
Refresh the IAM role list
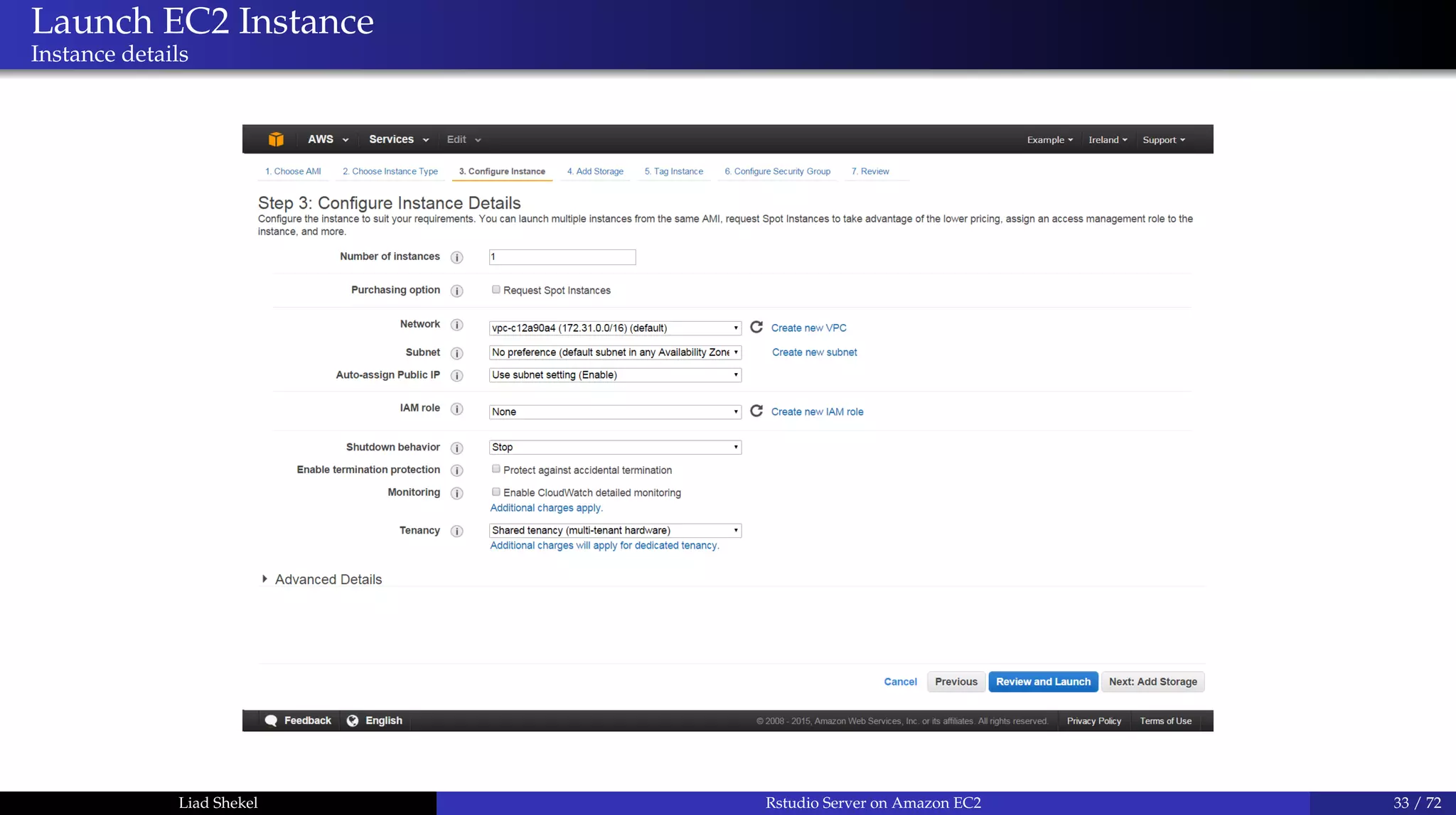pyautogui.click(x=756, y=411)
